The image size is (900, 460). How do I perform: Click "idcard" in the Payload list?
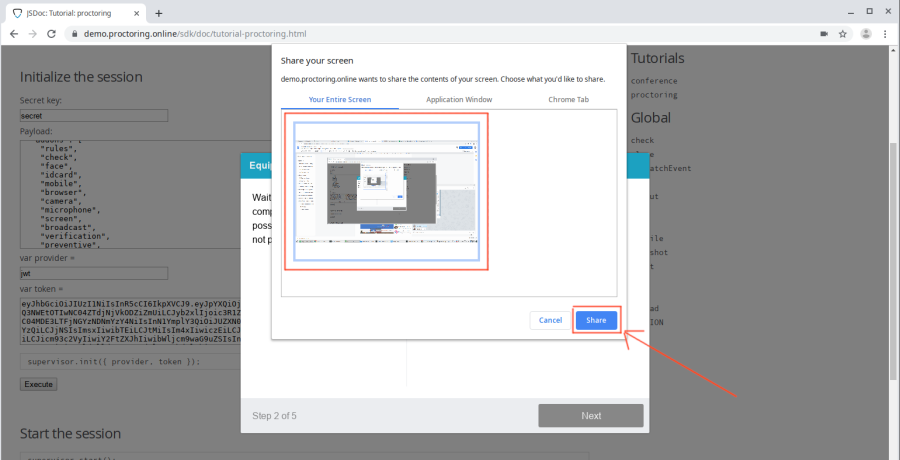pos(58,175)
